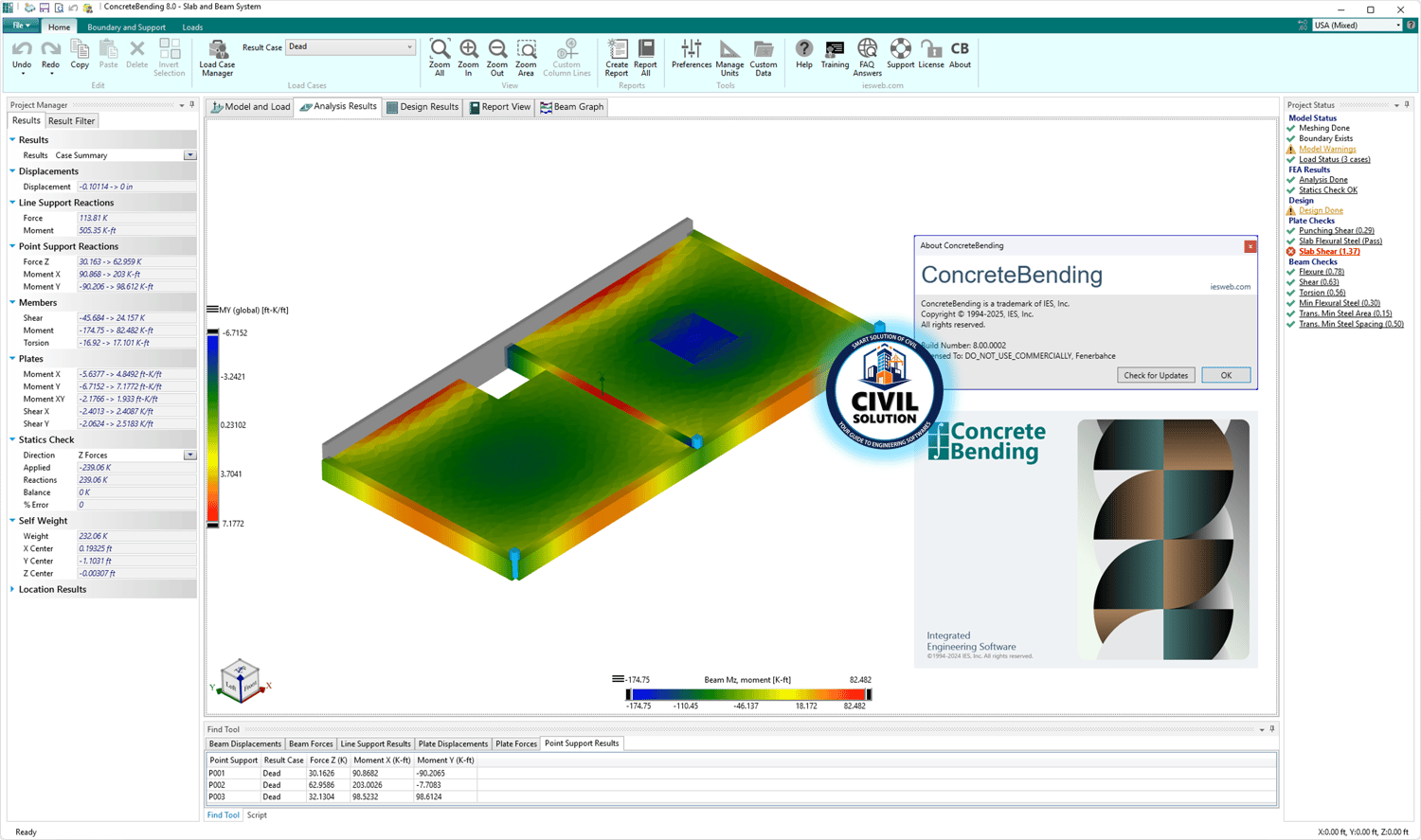Open the Load Case Manager
The width and height of the screenshot is (1421, 840).
click(x=217, y=58)
